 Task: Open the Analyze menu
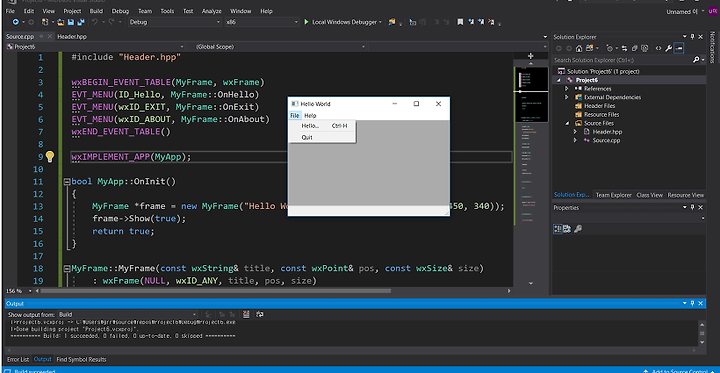(x=212, y=11)
